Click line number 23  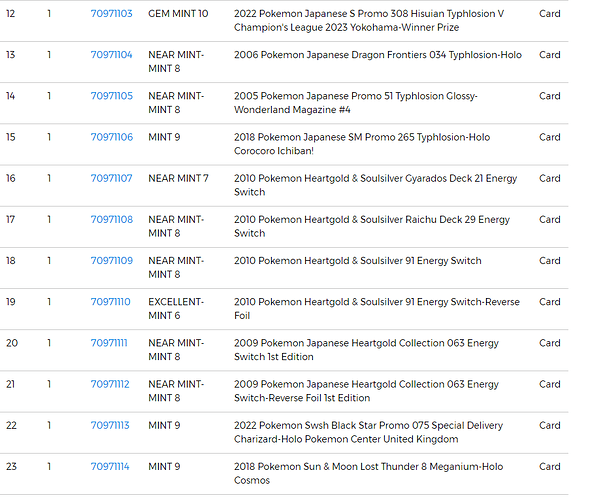[x=11, y=467]
